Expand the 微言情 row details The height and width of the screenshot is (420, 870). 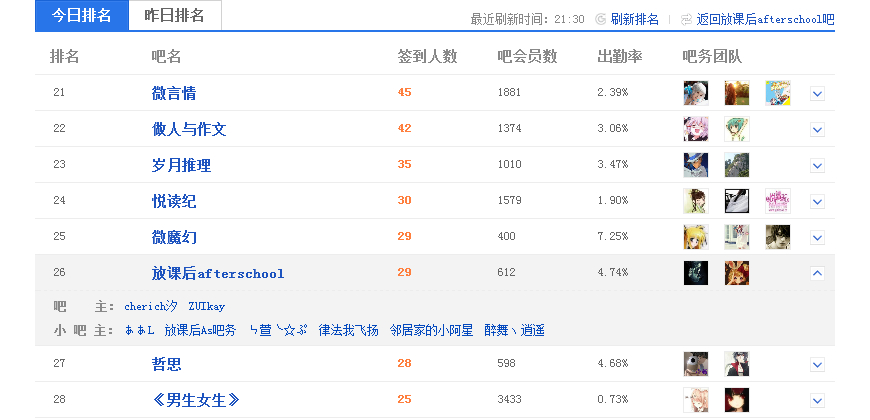tap(817, 94)
